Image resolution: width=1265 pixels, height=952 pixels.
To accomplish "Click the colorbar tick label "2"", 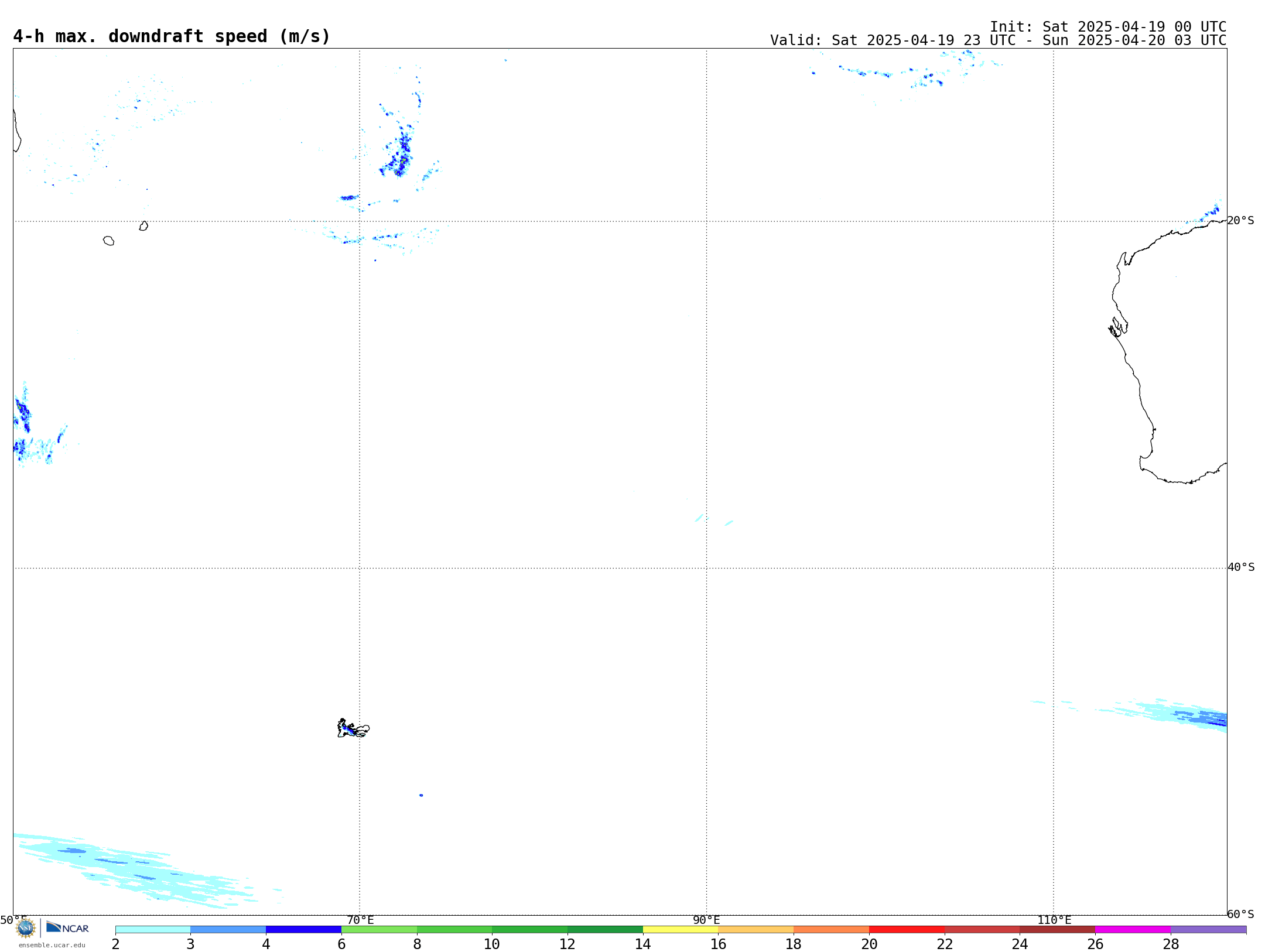I will (115, 944).
